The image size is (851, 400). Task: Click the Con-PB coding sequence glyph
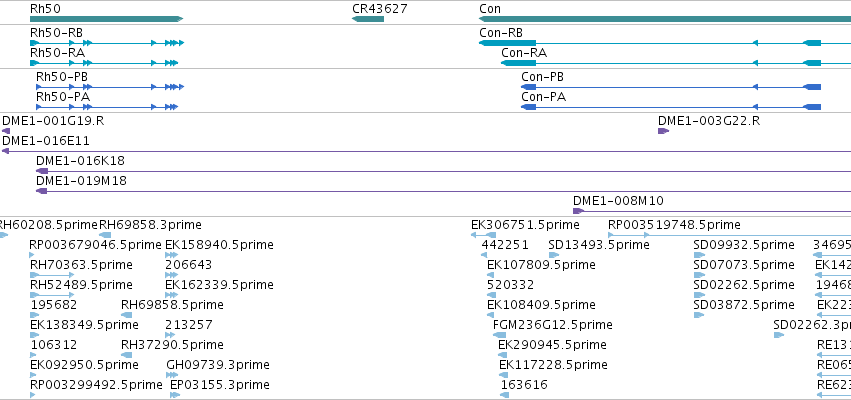[671, 87]
